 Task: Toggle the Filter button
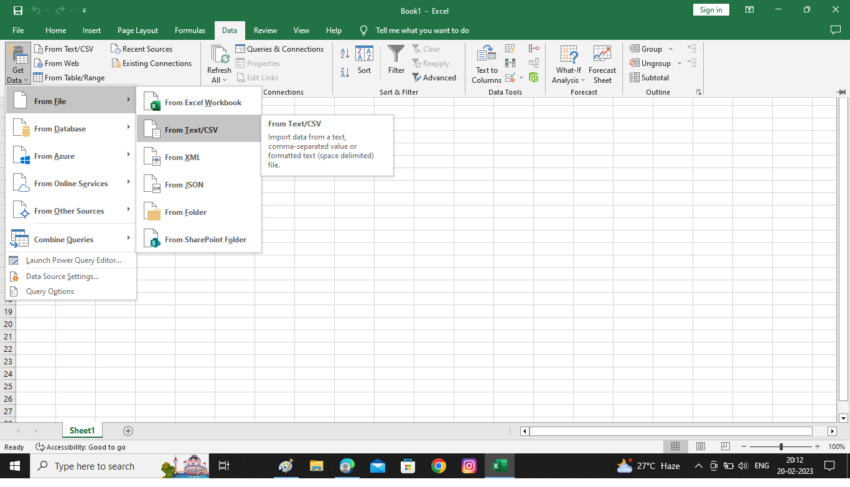(396, 60)
